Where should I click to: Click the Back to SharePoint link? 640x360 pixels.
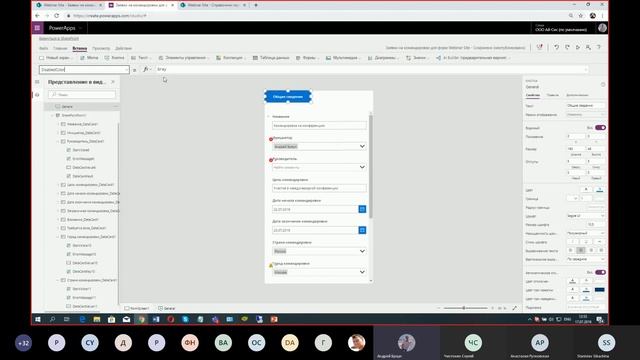click(x=59, y=39)
